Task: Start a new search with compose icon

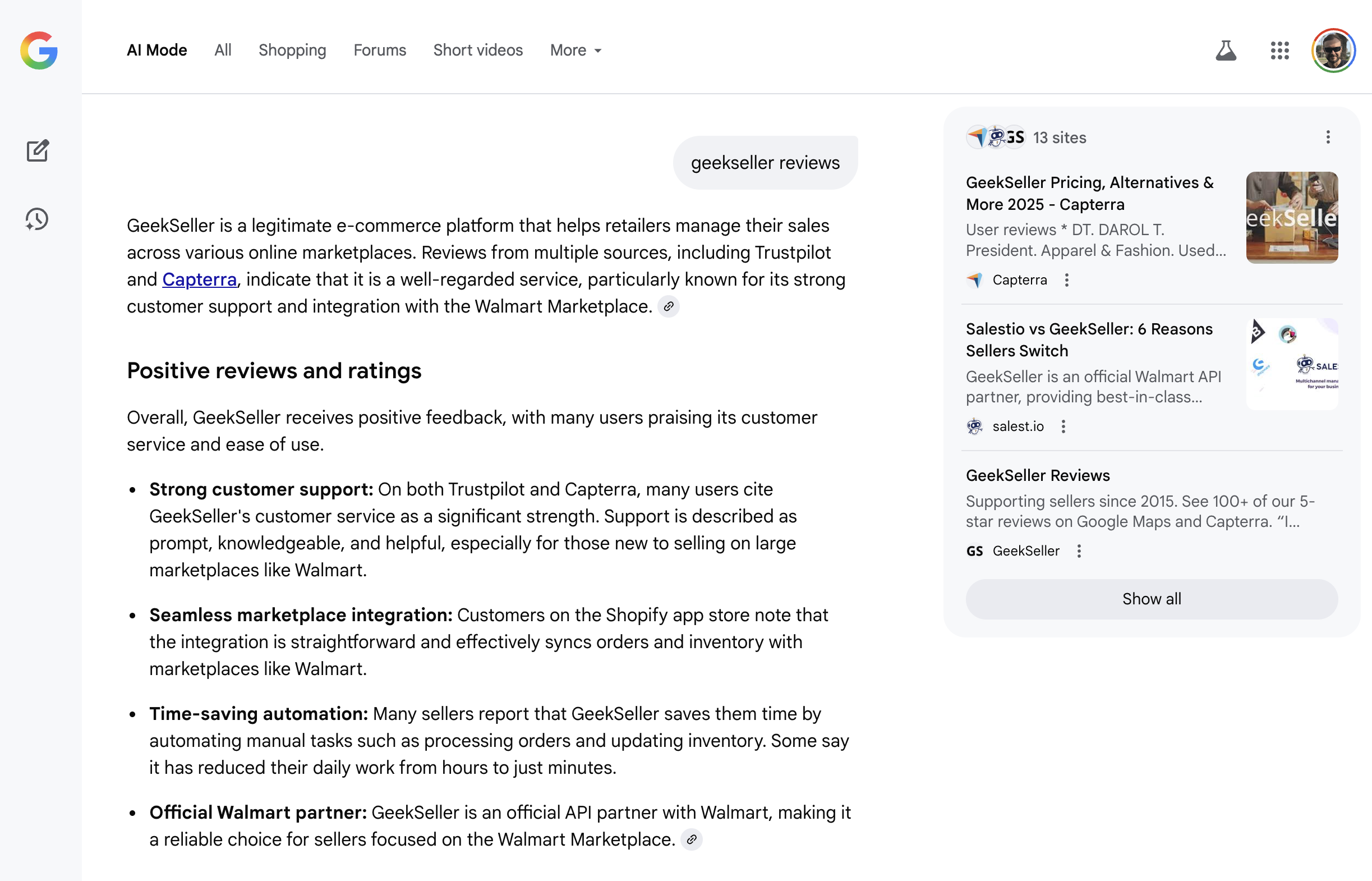Action: (38, 150)
